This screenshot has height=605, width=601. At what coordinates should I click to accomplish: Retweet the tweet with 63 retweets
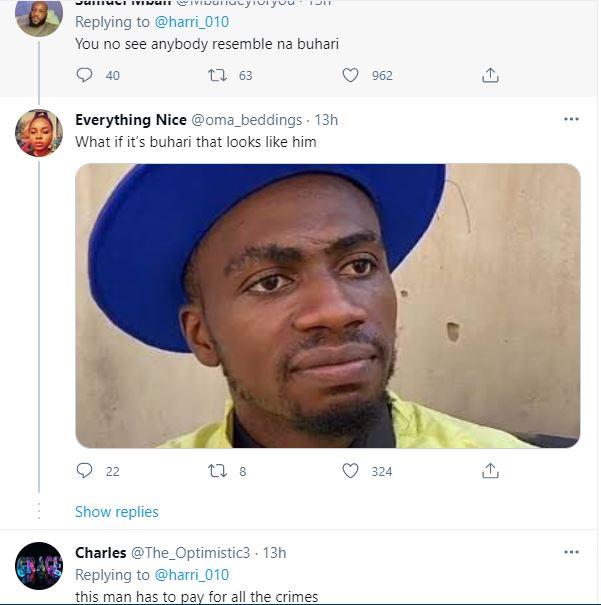pyautogui.click(x=217, y=75)
